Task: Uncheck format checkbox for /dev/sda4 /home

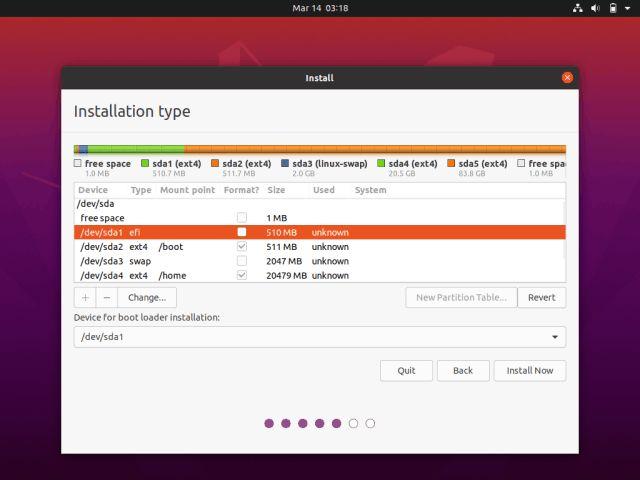Action: 242,275
